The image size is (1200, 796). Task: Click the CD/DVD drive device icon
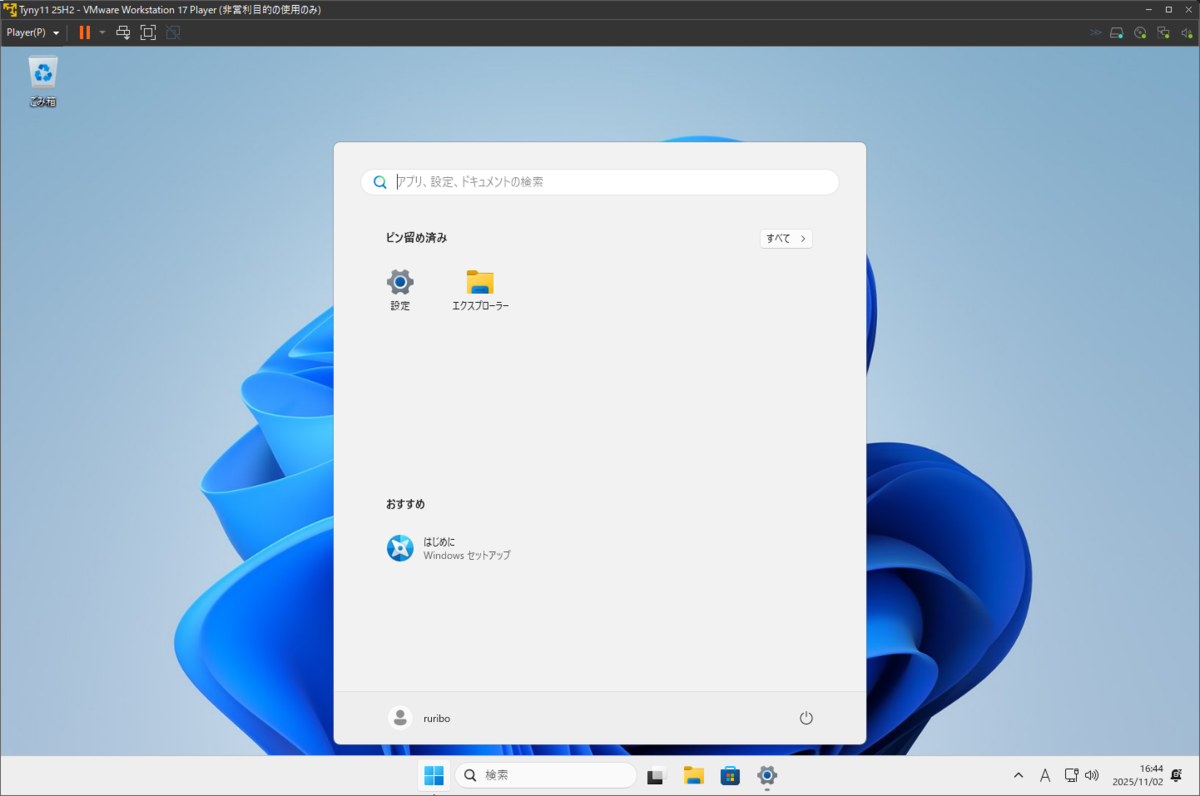click(1141, 32)
